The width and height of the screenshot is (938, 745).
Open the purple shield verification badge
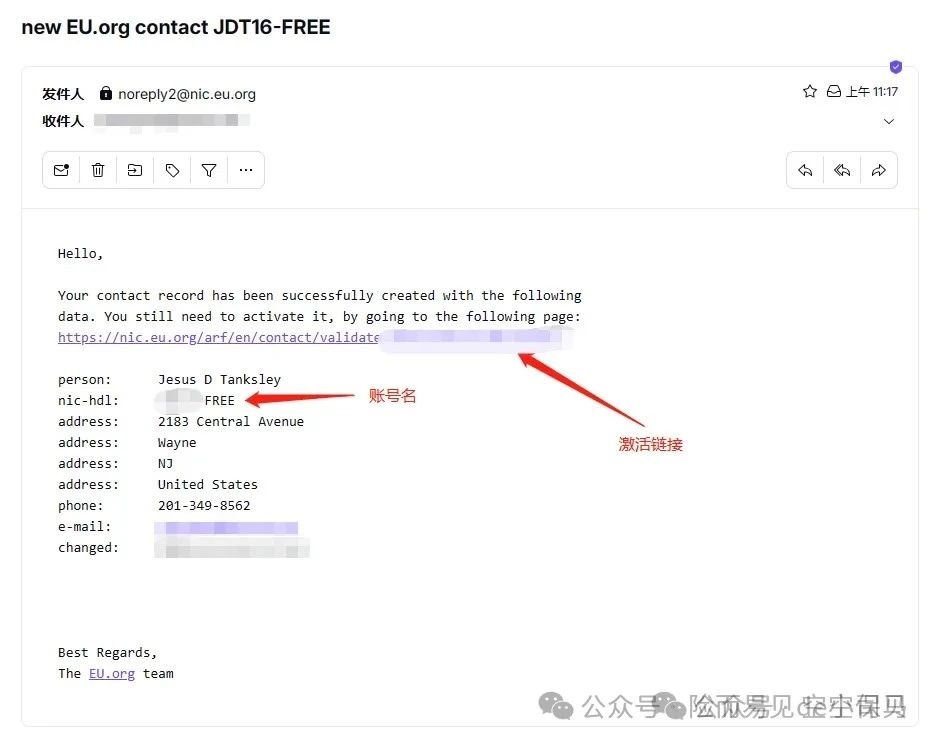[896, 66]
